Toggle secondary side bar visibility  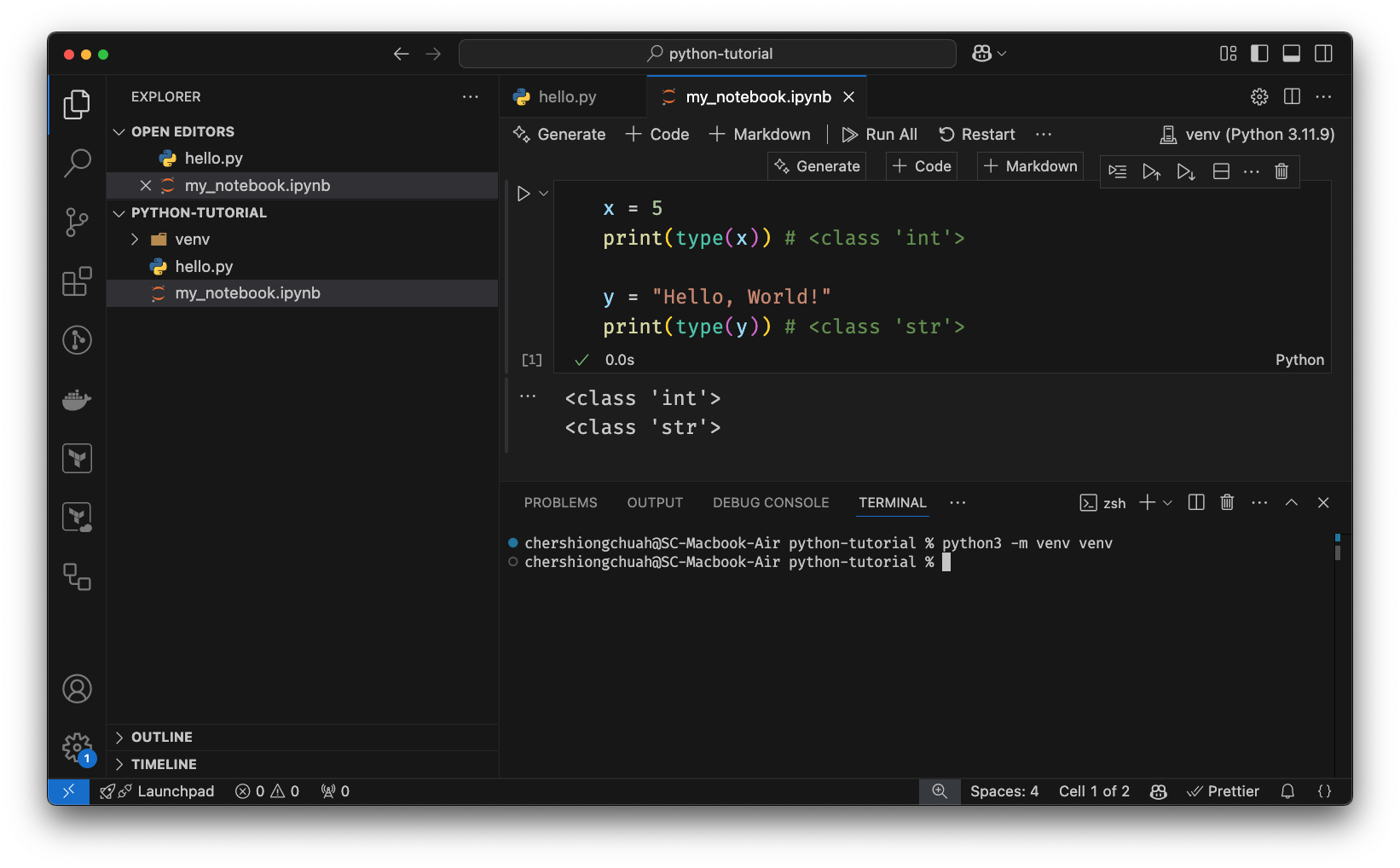click(x=1323, y=54)
